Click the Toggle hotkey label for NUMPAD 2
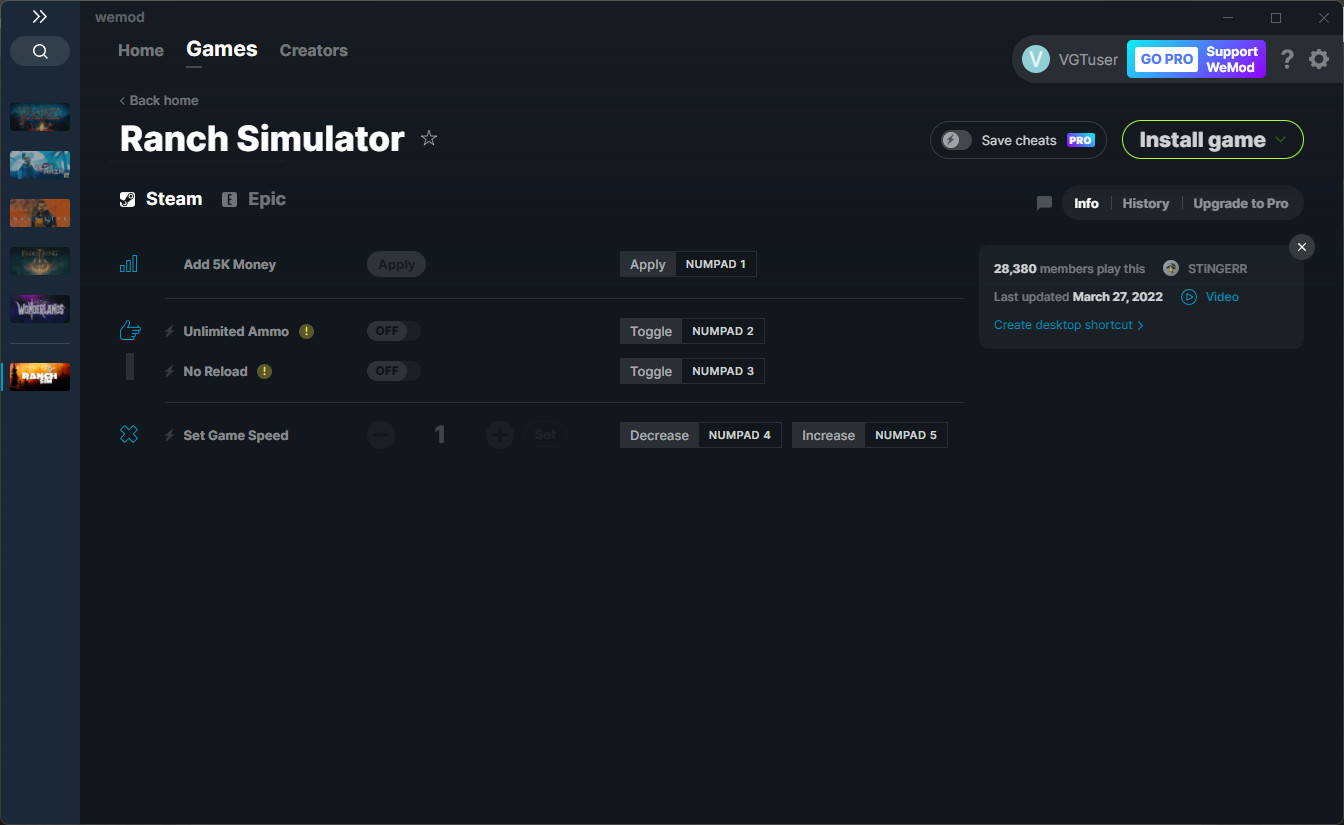Image resolution: width=1344 pixels, height=825 pixels. [x=651, y=331]
